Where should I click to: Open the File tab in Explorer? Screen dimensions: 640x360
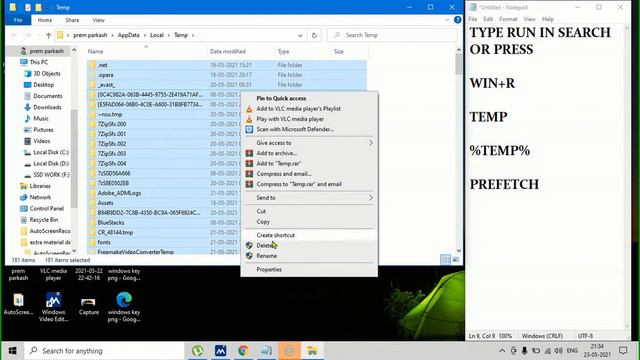(x=18, y=20)
